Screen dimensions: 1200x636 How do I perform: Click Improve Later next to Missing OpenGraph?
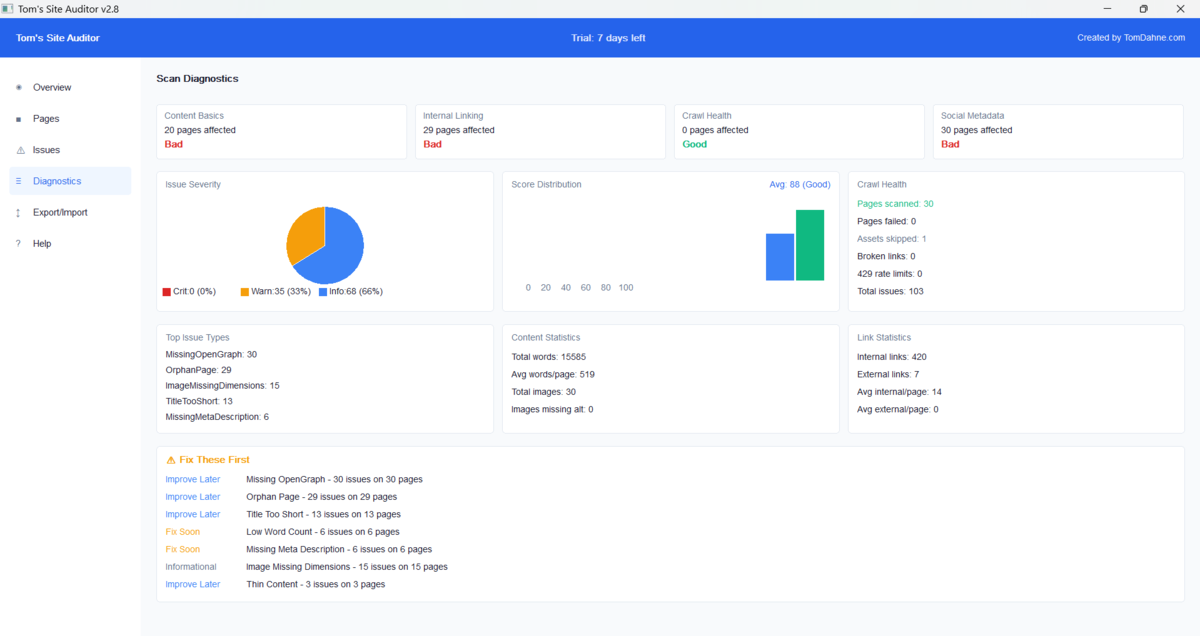pos(192,479)
